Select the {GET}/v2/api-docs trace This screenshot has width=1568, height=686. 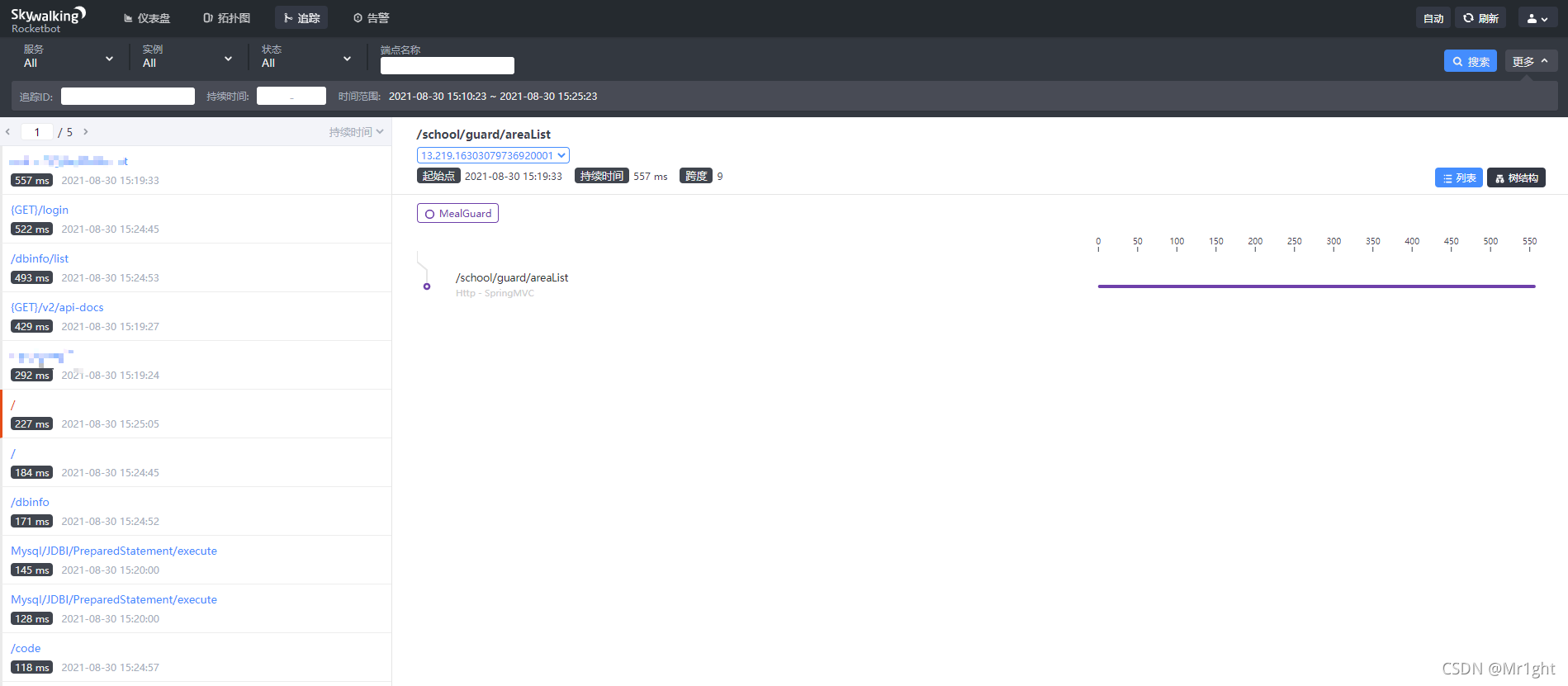196,316
